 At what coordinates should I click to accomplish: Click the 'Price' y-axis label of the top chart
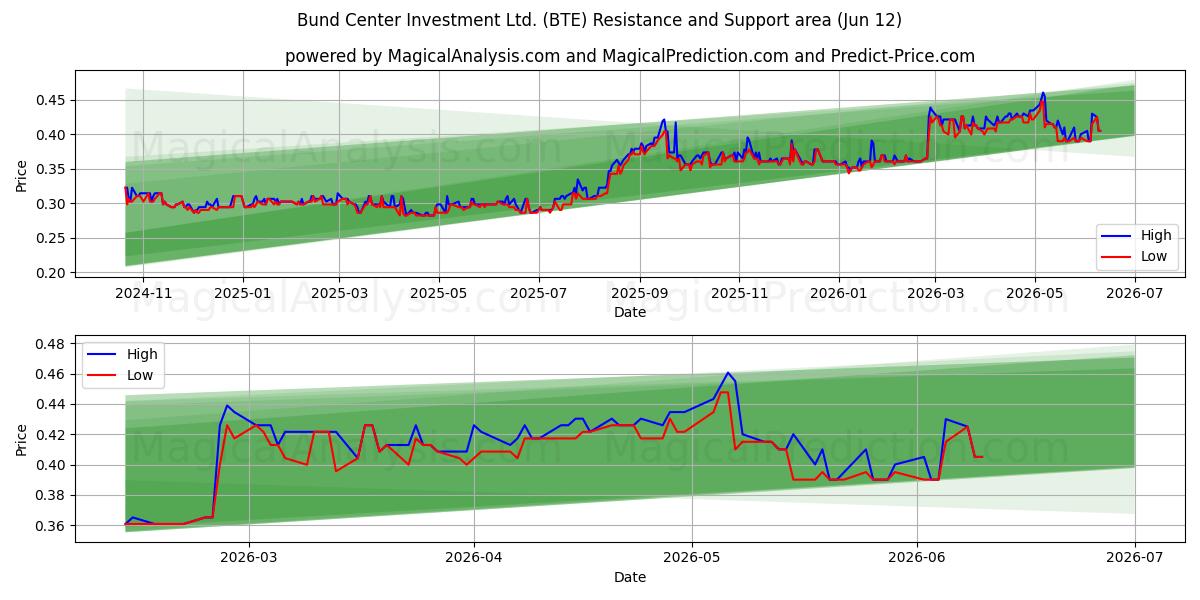coord(22,176)
